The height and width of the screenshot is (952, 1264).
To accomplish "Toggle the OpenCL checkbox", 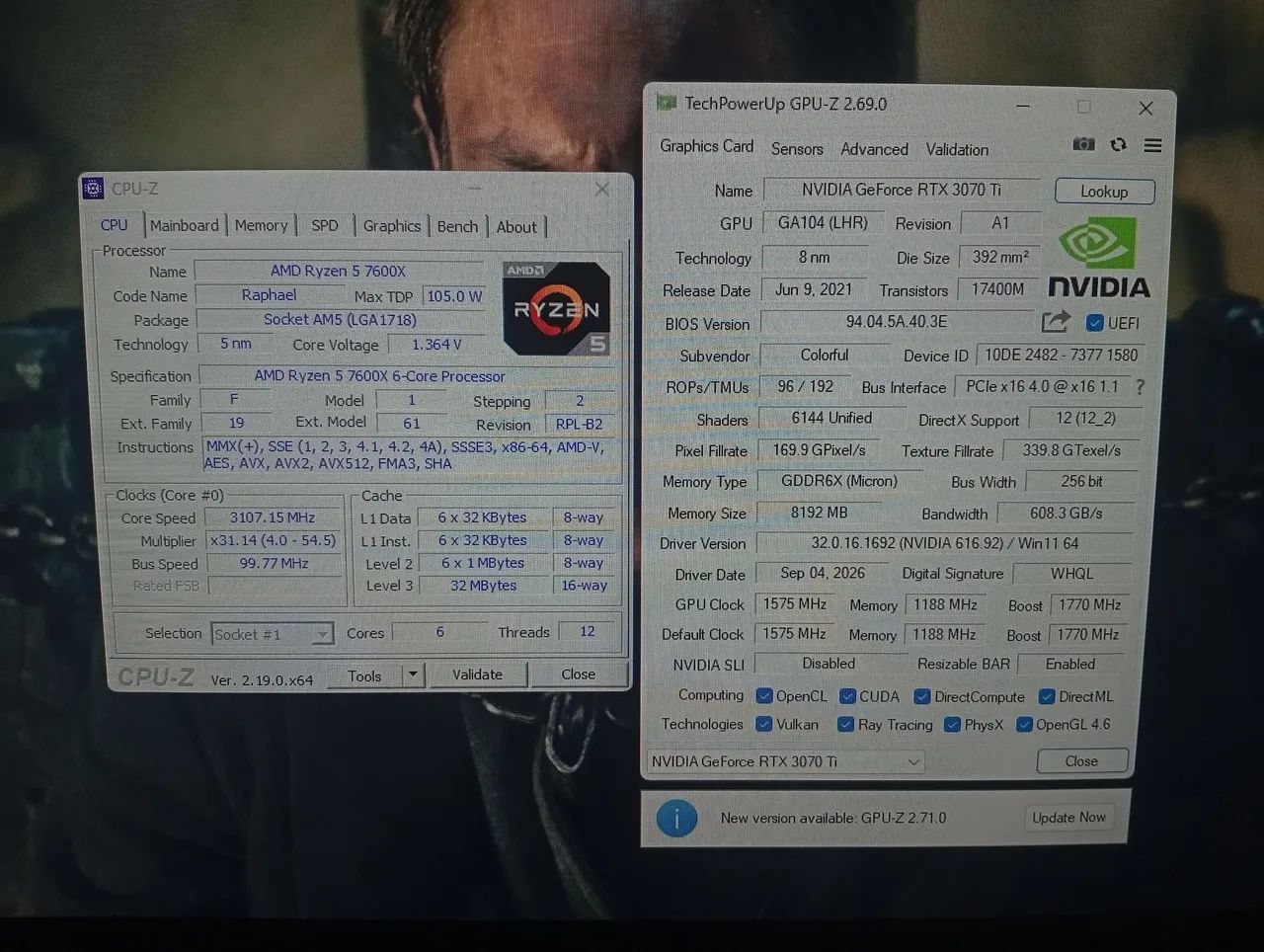I will pyautogui.click(x=763, y=696).
